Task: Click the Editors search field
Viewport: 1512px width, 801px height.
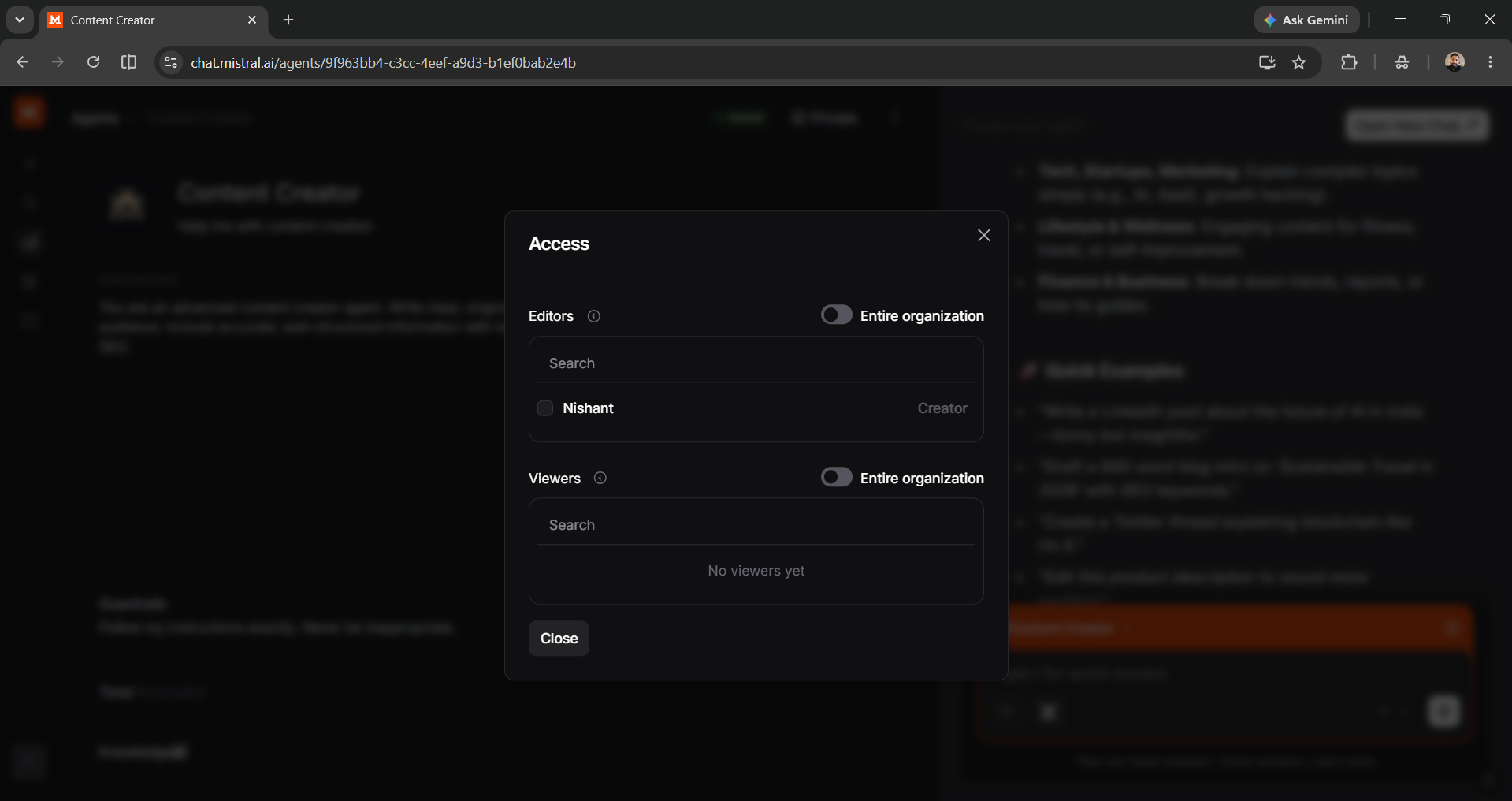Action: coord(756,363)
